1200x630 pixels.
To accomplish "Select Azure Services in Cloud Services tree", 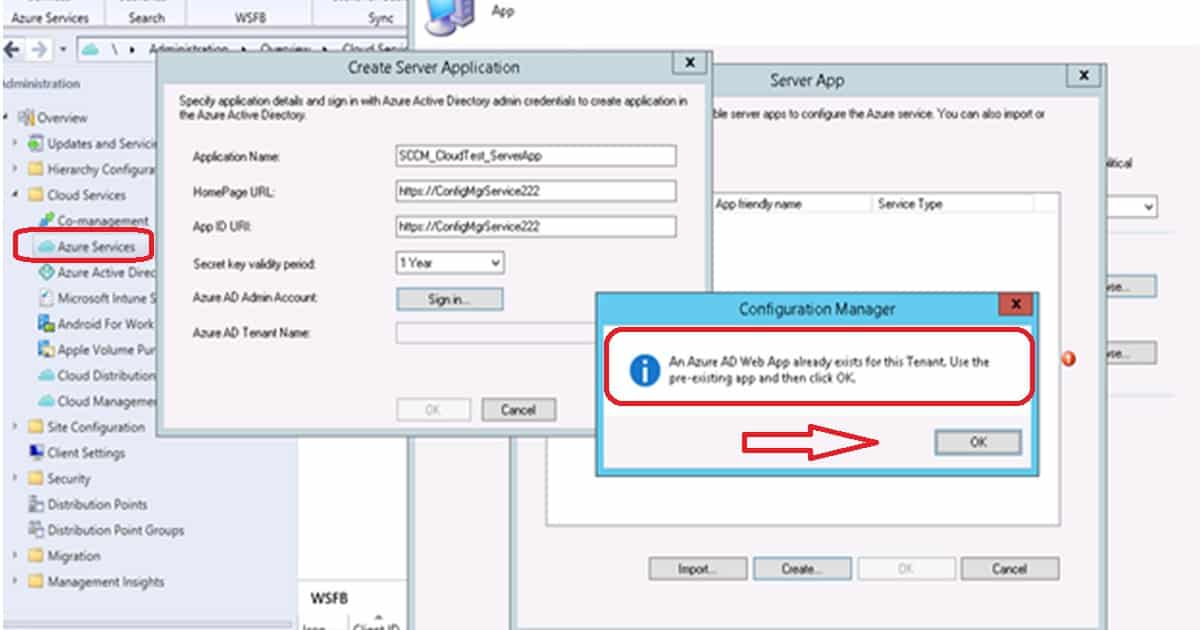I will click(95, 246).
